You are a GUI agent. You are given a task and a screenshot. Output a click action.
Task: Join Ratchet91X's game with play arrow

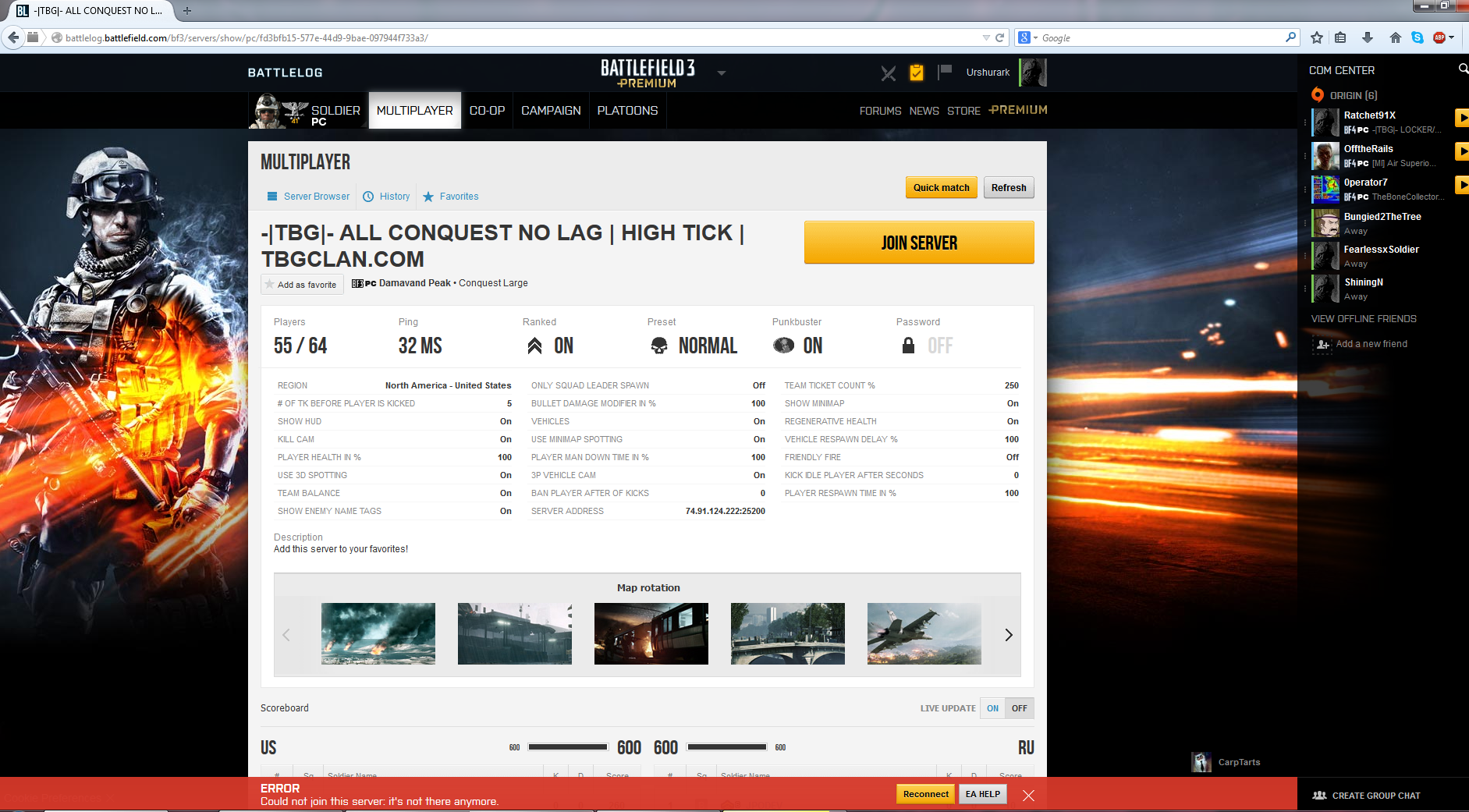point(1462,118)
